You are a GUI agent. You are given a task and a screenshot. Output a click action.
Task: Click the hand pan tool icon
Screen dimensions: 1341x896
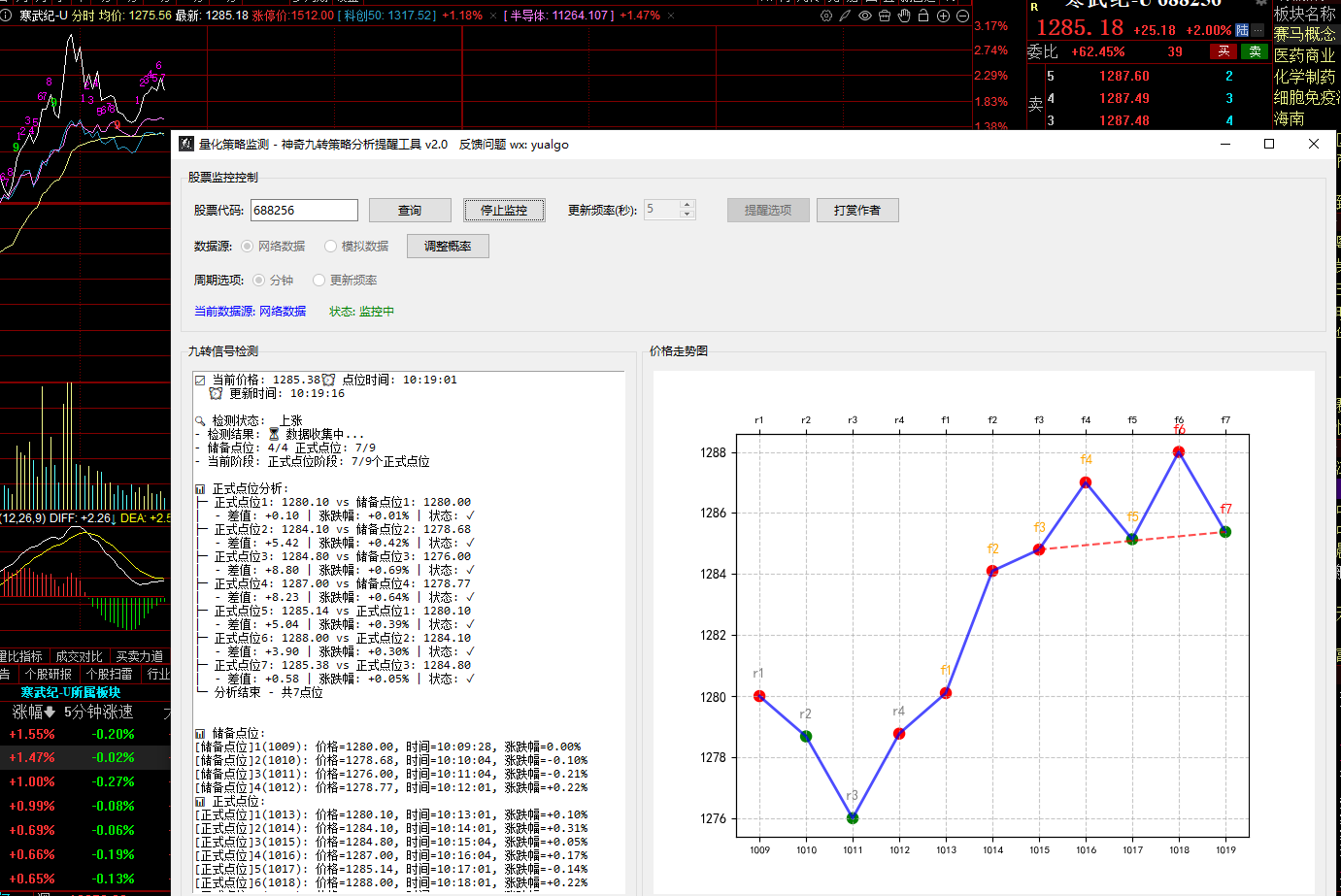pyautogui.click(x=904, y=16)
